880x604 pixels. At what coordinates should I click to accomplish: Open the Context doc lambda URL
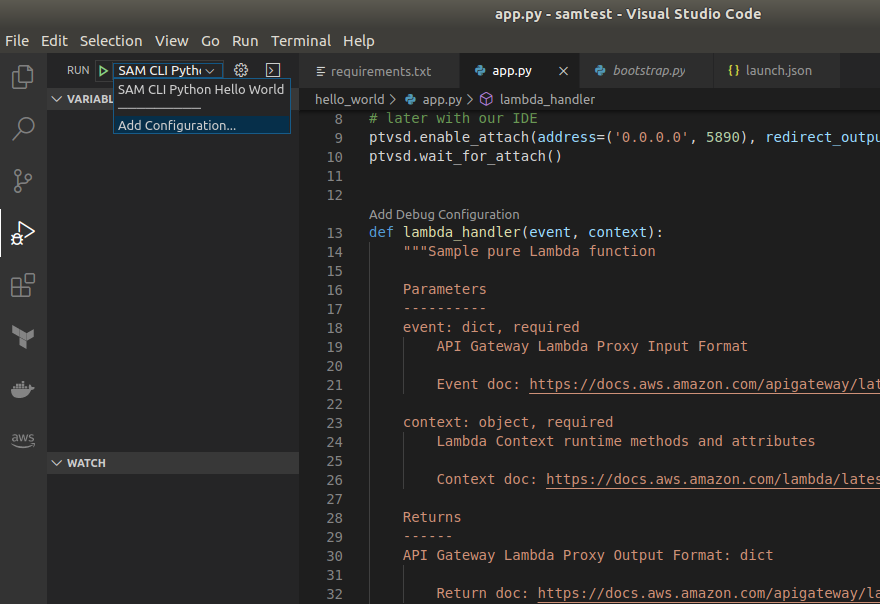(713, 479)
